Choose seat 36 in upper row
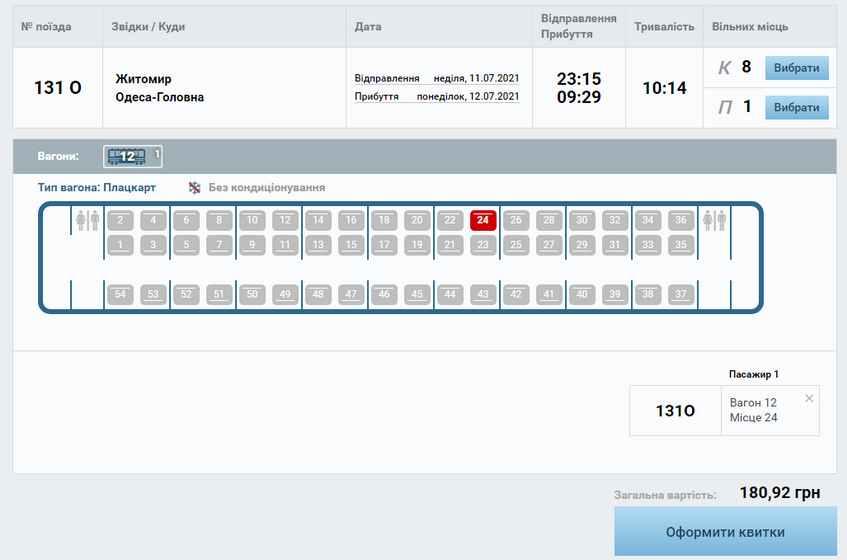The width and height of the screenshot is (847, 560). (x=681, y=220)
